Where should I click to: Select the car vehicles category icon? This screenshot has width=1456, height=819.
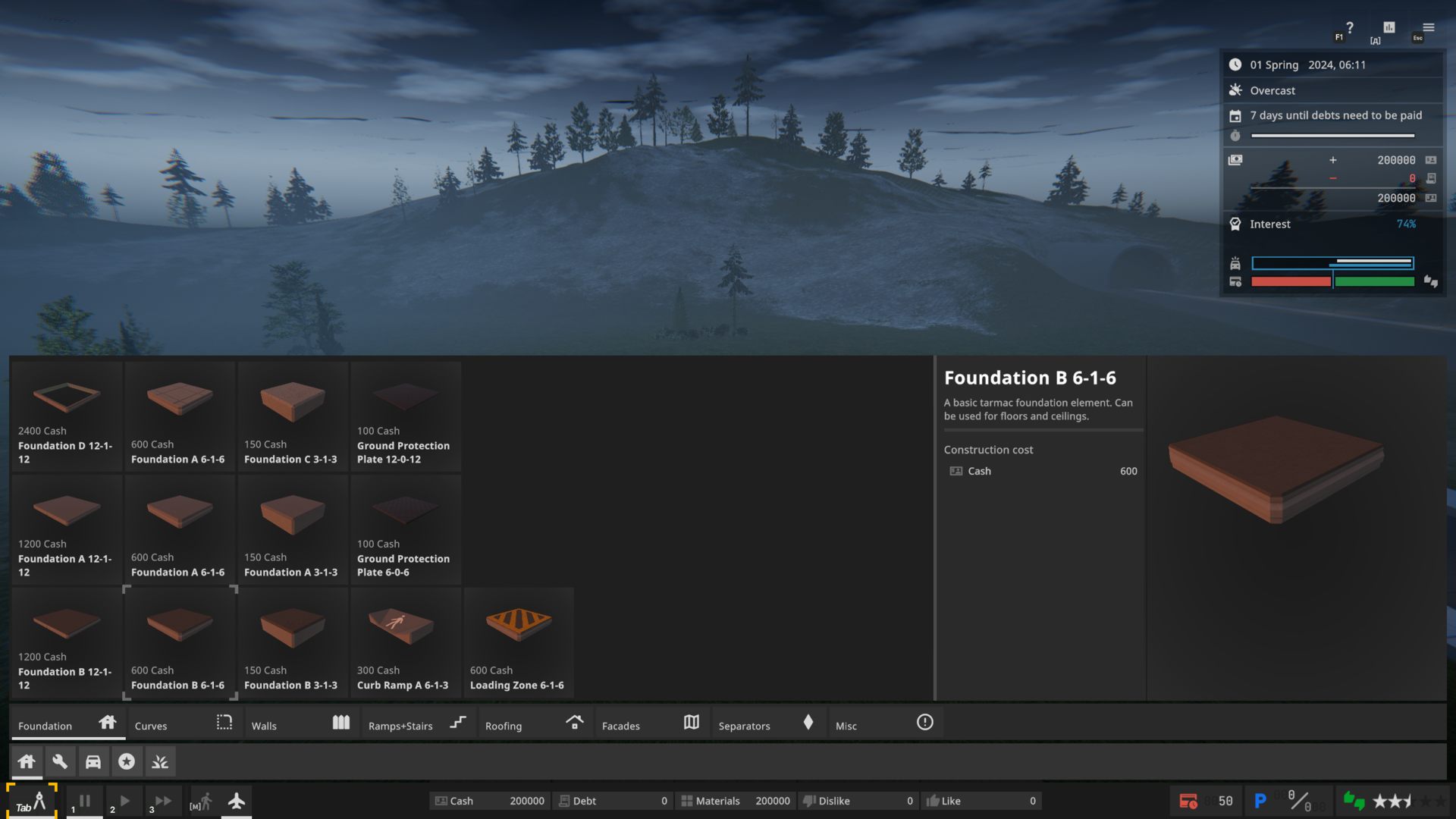93,761
